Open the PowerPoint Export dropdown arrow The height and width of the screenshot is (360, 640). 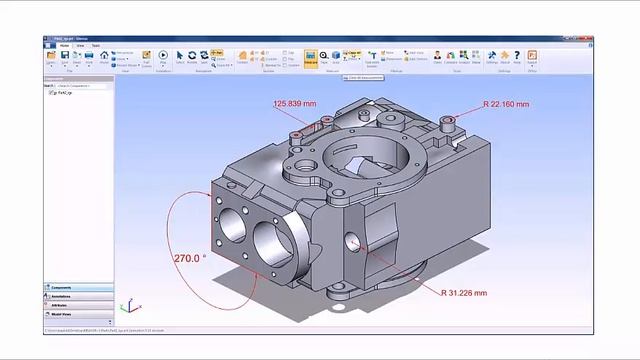click(532, 66)
